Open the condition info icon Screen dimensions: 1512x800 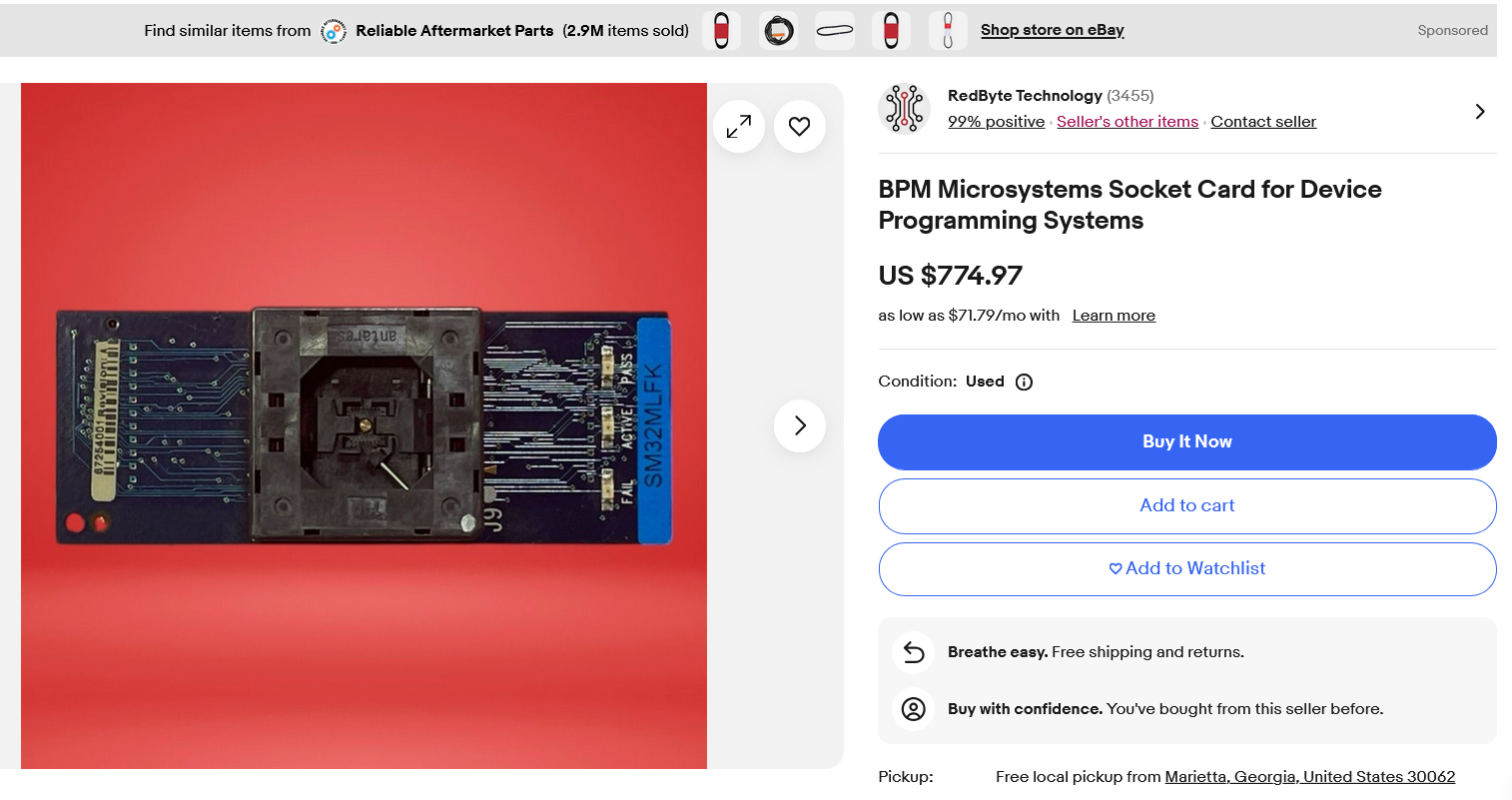[x=1024, y=382]
